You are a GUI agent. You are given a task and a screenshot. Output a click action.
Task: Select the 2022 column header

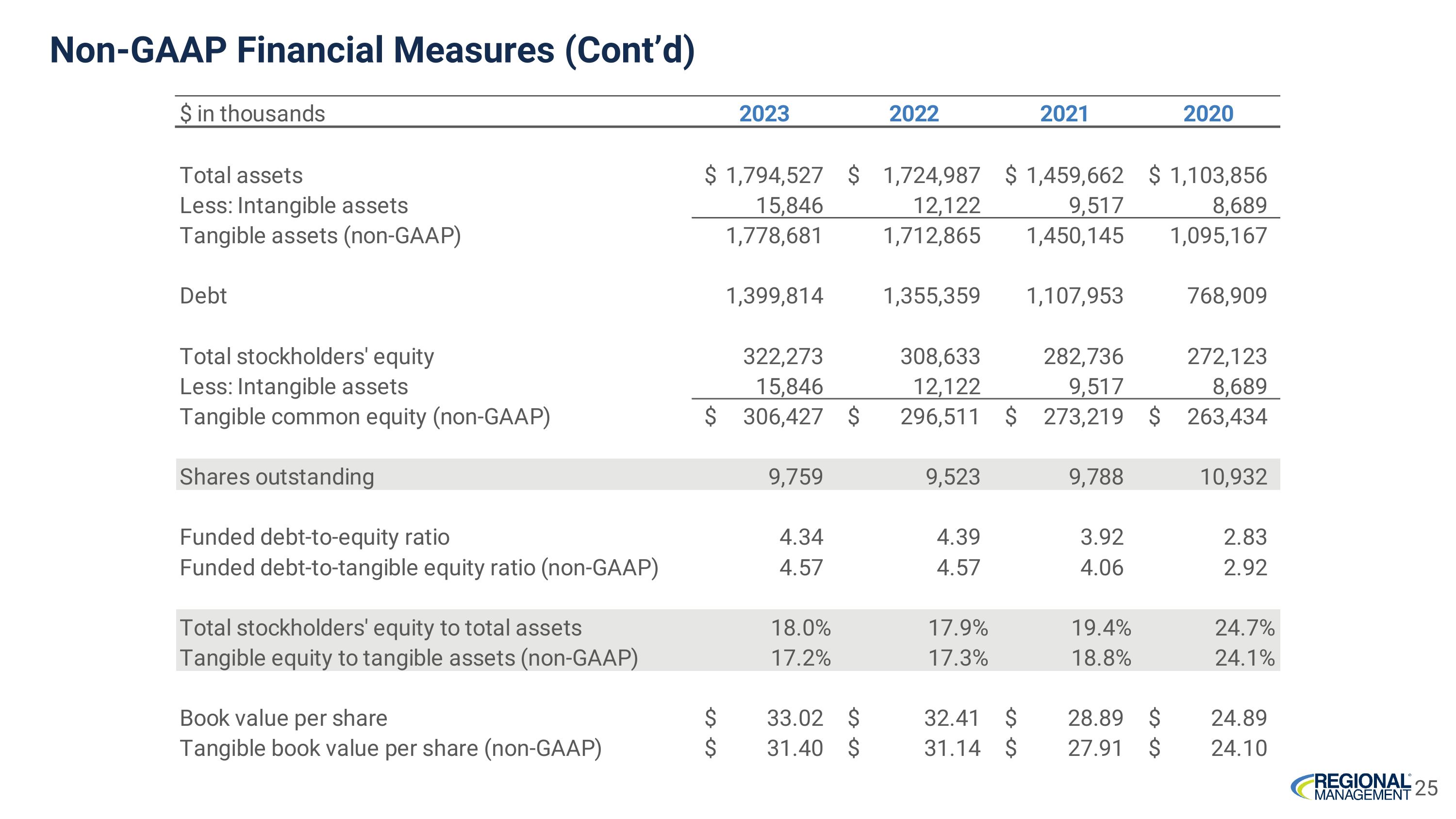[x=913, y=114]
